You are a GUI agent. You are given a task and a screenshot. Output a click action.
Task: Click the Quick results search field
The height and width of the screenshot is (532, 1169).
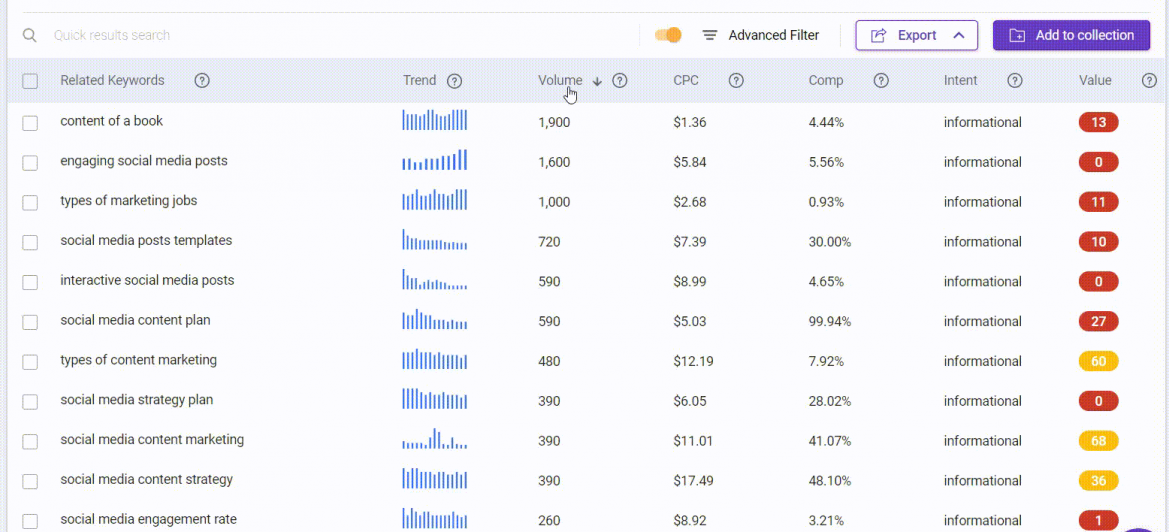pos(335,35)
